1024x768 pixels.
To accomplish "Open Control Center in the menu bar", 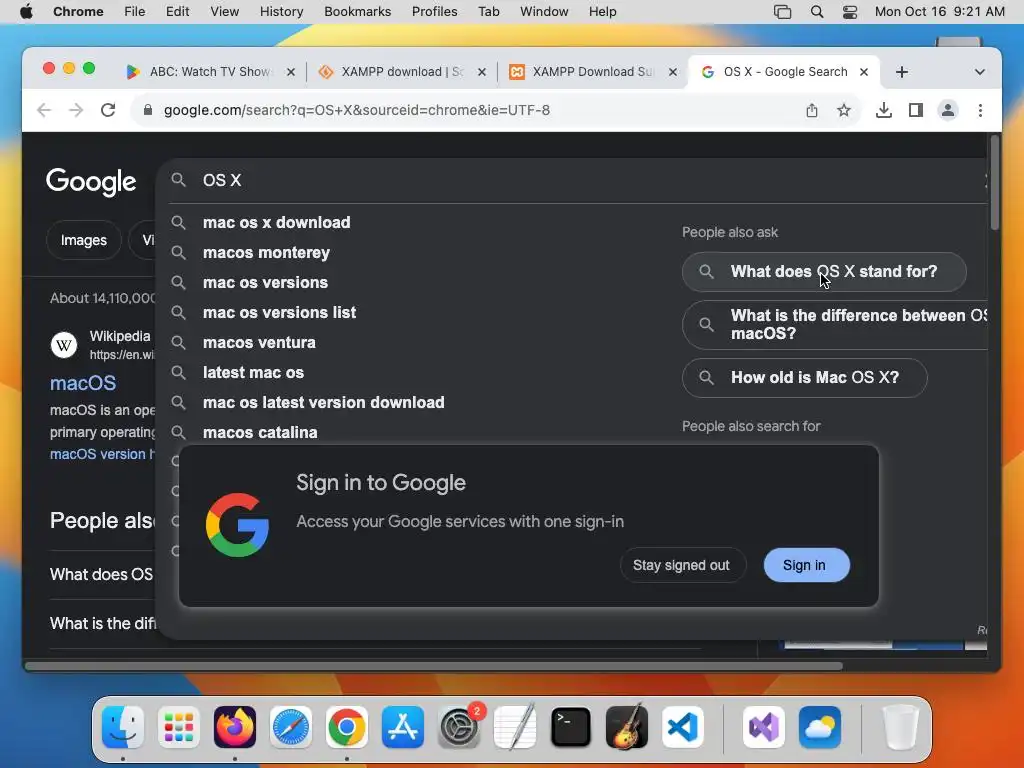I will tap(850, 12).
